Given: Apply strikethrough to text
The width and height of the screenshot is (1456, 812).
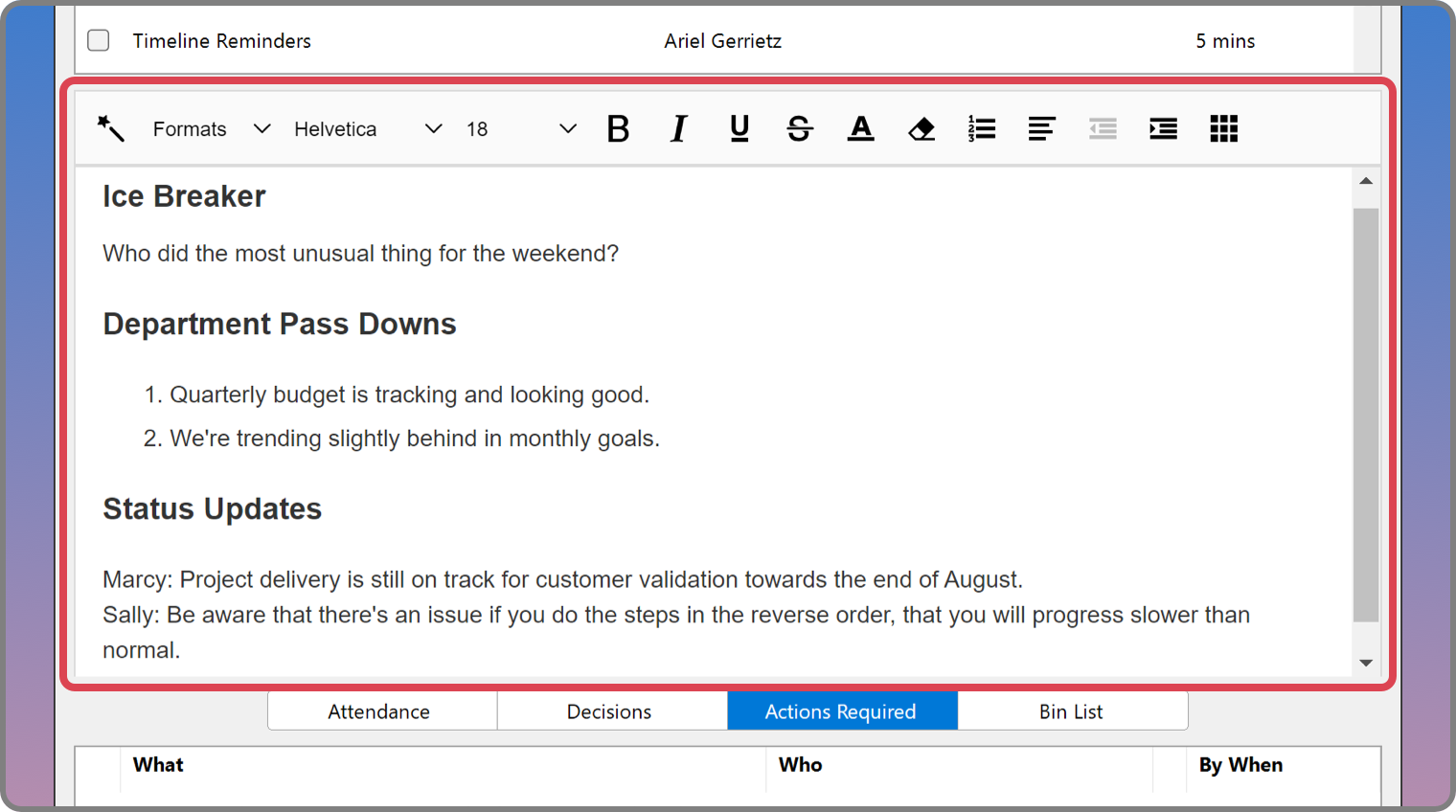Looking at the screenshot, I should pos(799,128).
